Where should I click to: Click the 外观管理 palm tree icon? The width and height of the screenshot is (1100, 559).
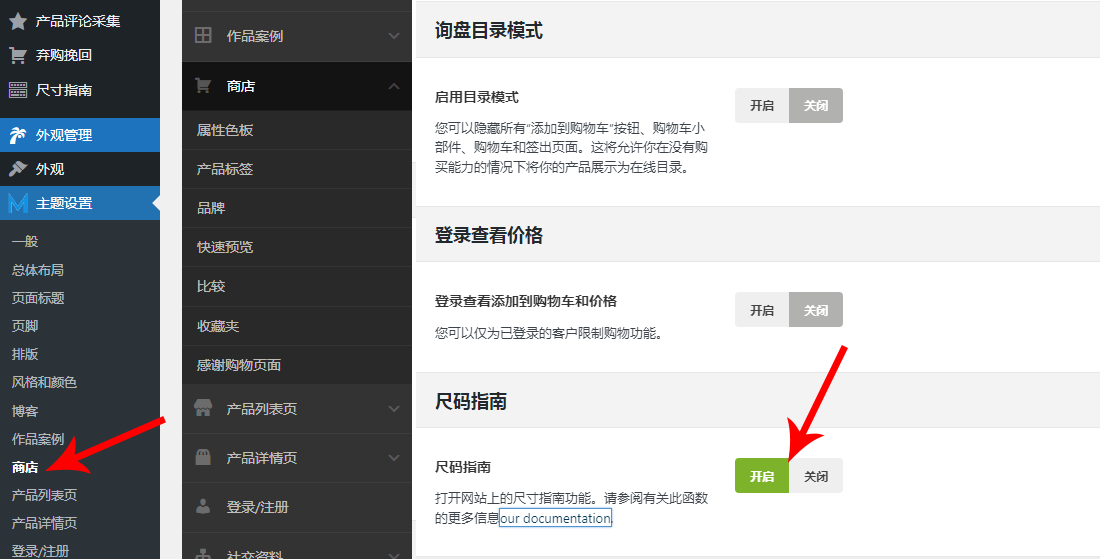click(18, 135)
